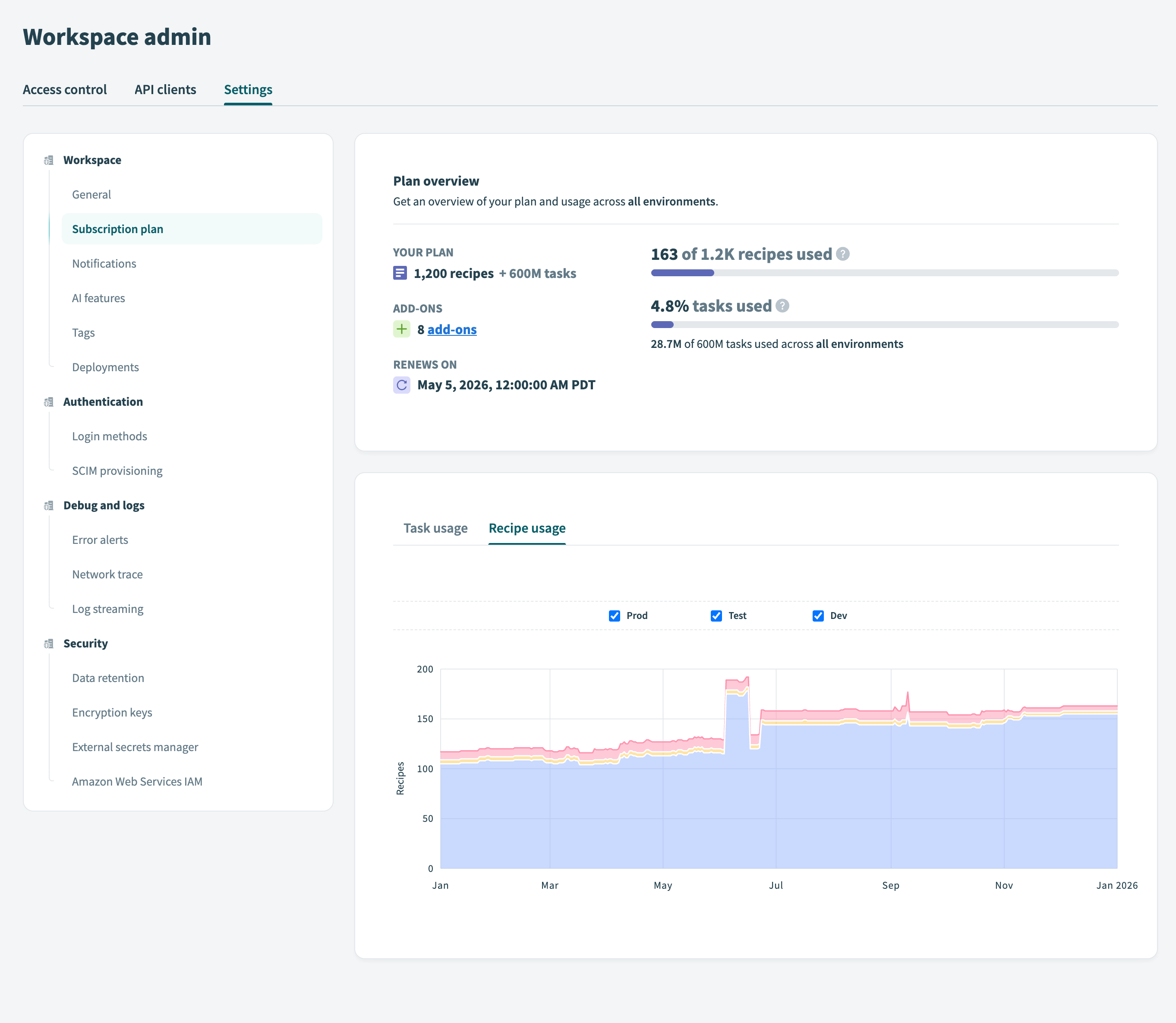Click the Workspace section icon
This screenshot has height=1023, width=1176.
coord(48,161)
